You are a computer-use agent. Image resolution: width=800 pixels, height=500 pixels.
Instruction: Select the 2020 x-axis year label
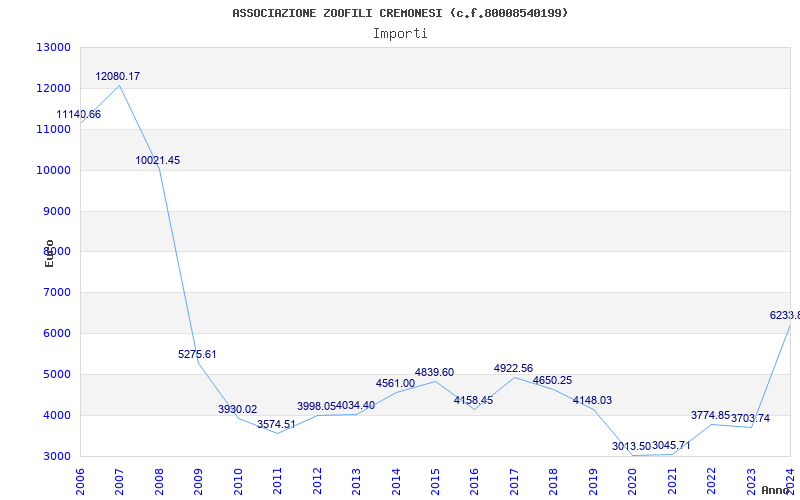[x=633, y=482]
